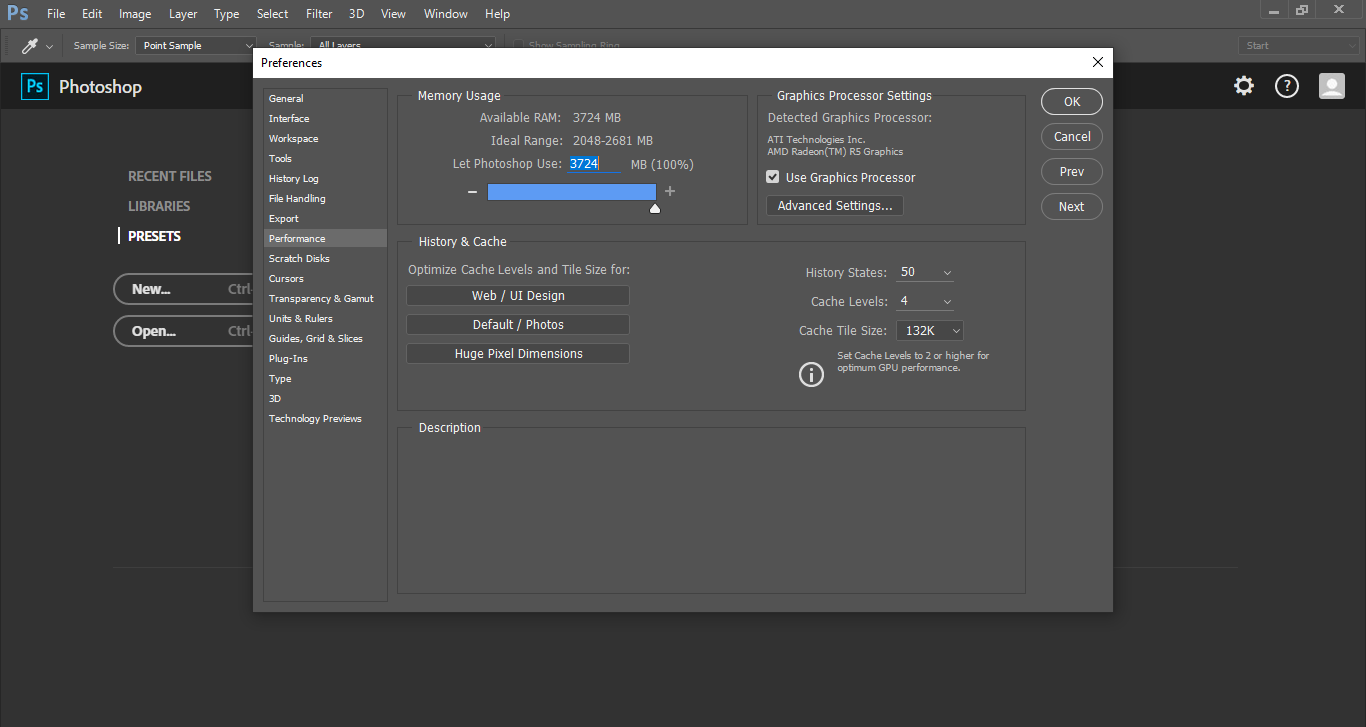Click the Huge Pixel Dimensions button

click(518, 354)
